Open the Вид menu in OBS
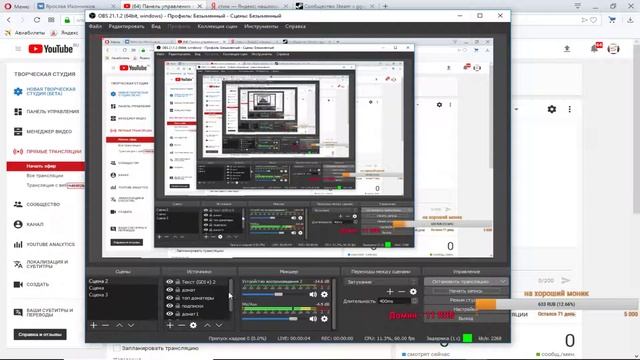Viewport: 640px width, 360px height. click(x=156, y=26)
